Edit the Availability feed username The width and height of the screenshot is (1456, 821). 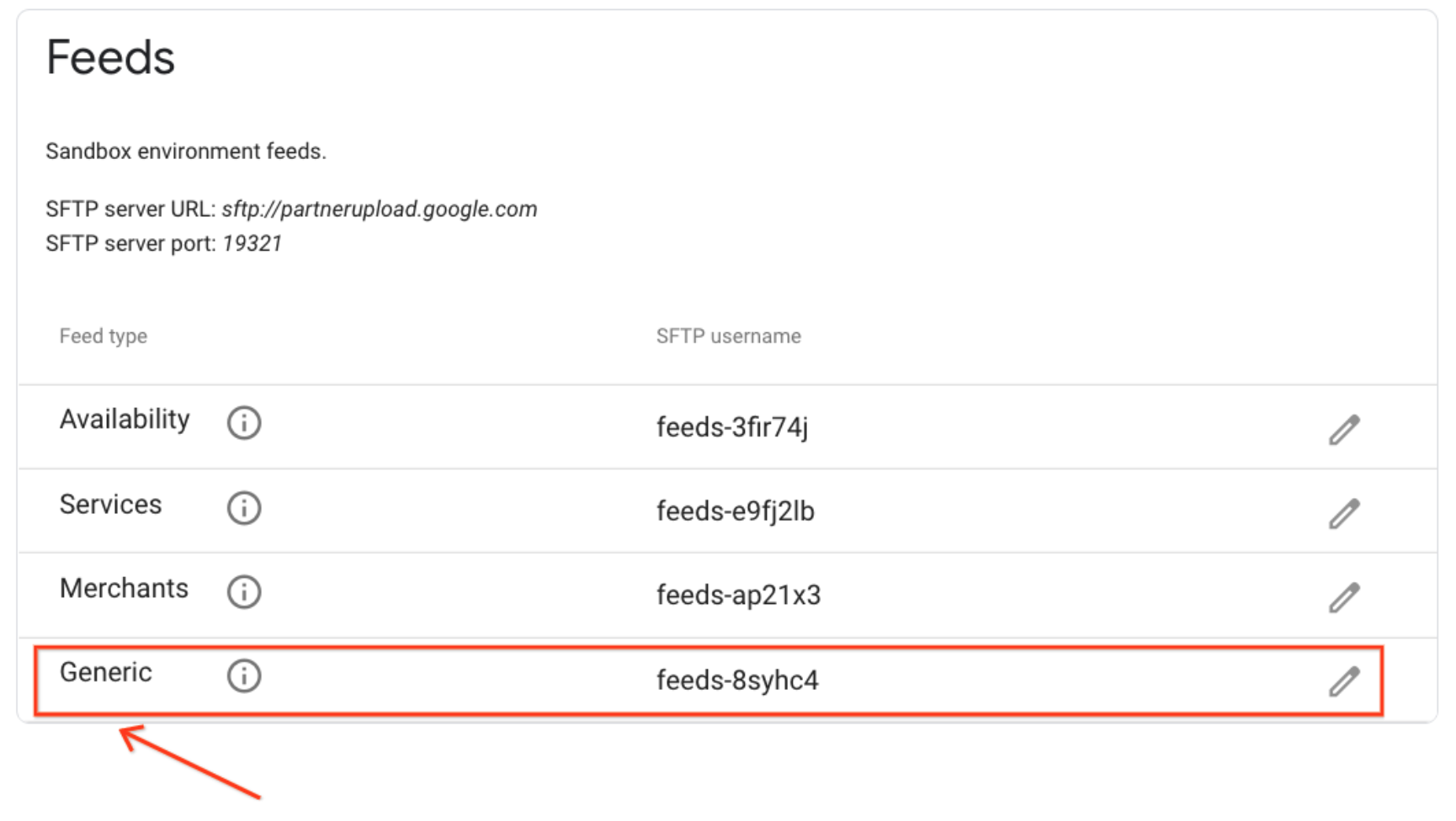tap(1347, 426)
